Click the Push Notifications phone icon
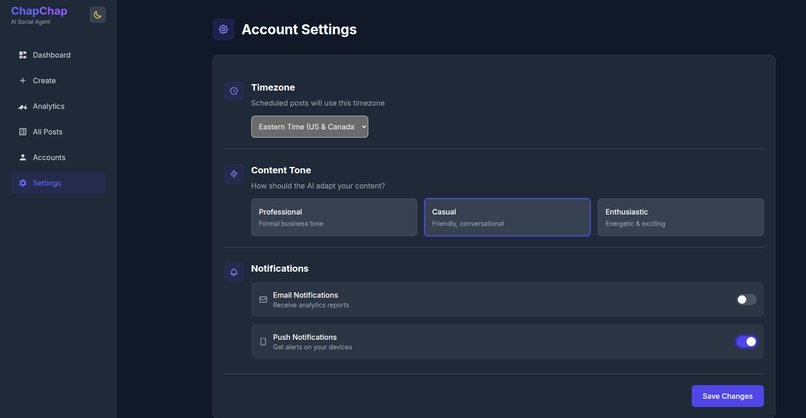This screenshot has width=806, height=418. point(263,342)
